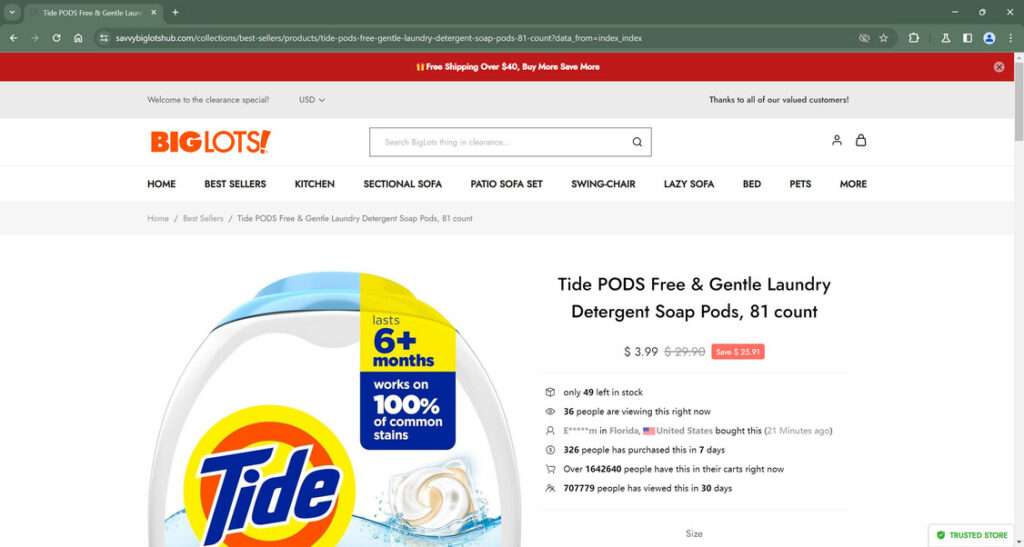Image resolution: width=1024 pixels, height=547 pixels.
Task: Open the tab search chevron
Action: click(x=12, y=12)
